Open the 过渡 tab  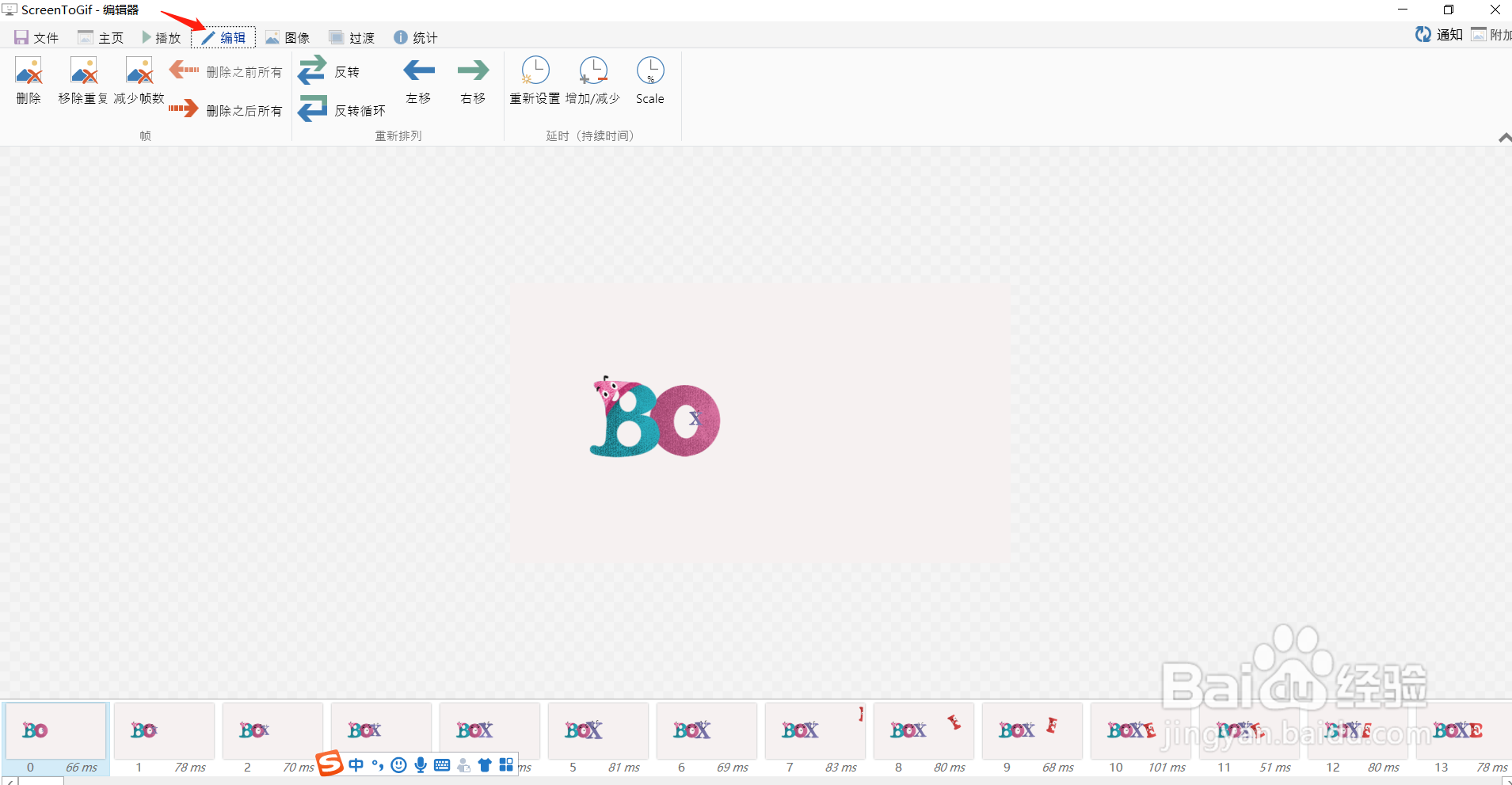[352, 37]
